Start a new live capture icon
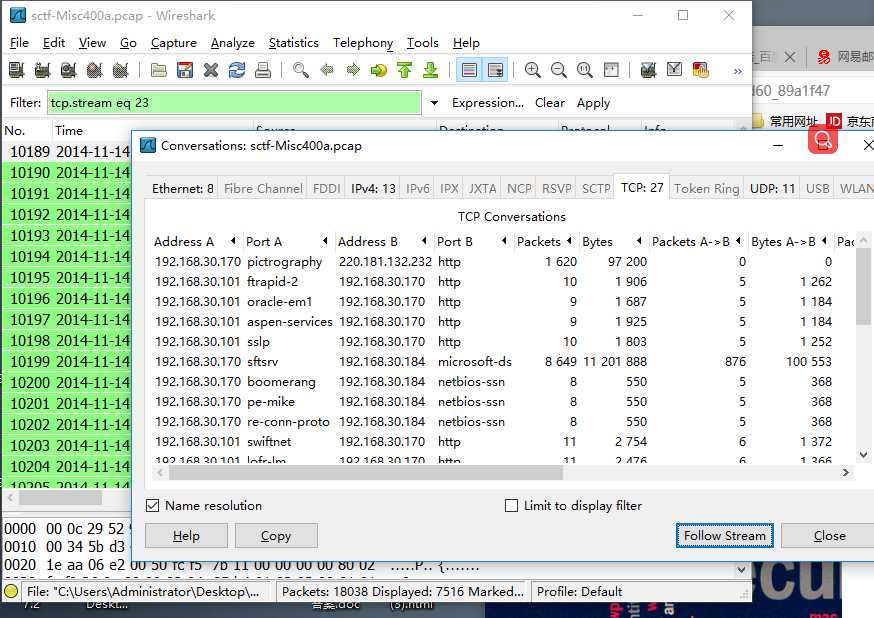This screenshot has height=618, width=874. (69, 70)
